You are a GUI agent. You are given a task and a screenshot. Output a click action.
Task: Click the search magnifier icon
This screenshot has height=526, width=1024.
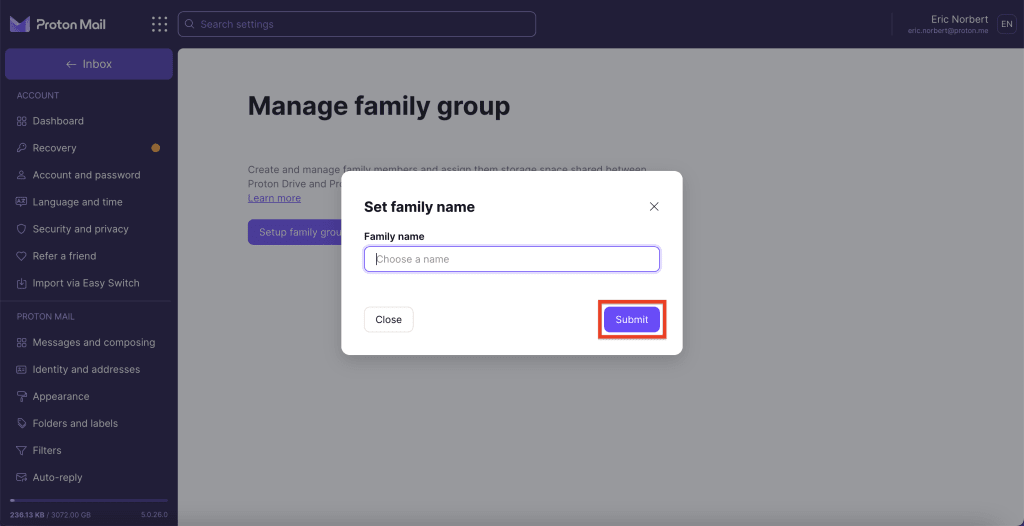189,24
